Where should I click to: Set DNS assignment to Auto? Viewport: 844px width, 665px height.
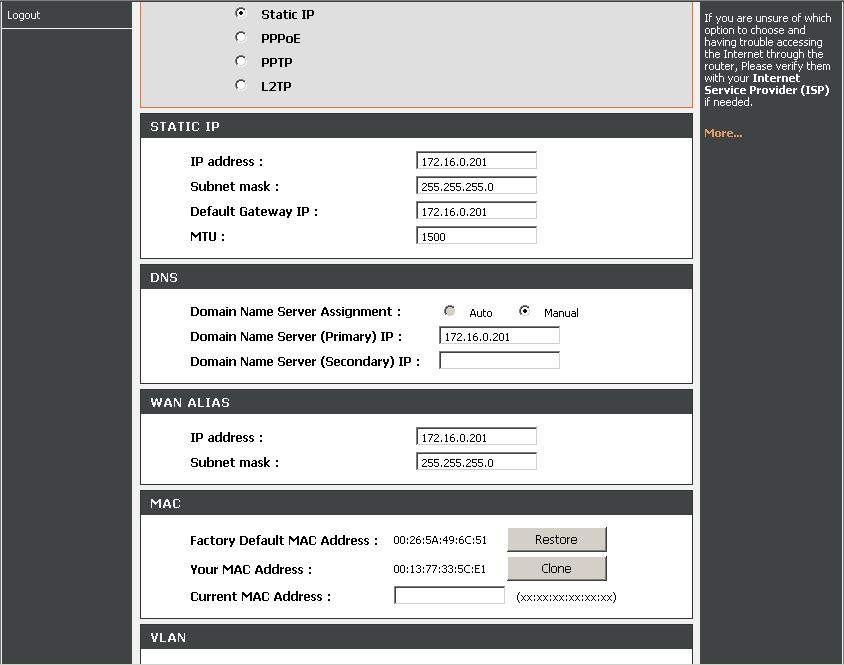click(449, 311)
